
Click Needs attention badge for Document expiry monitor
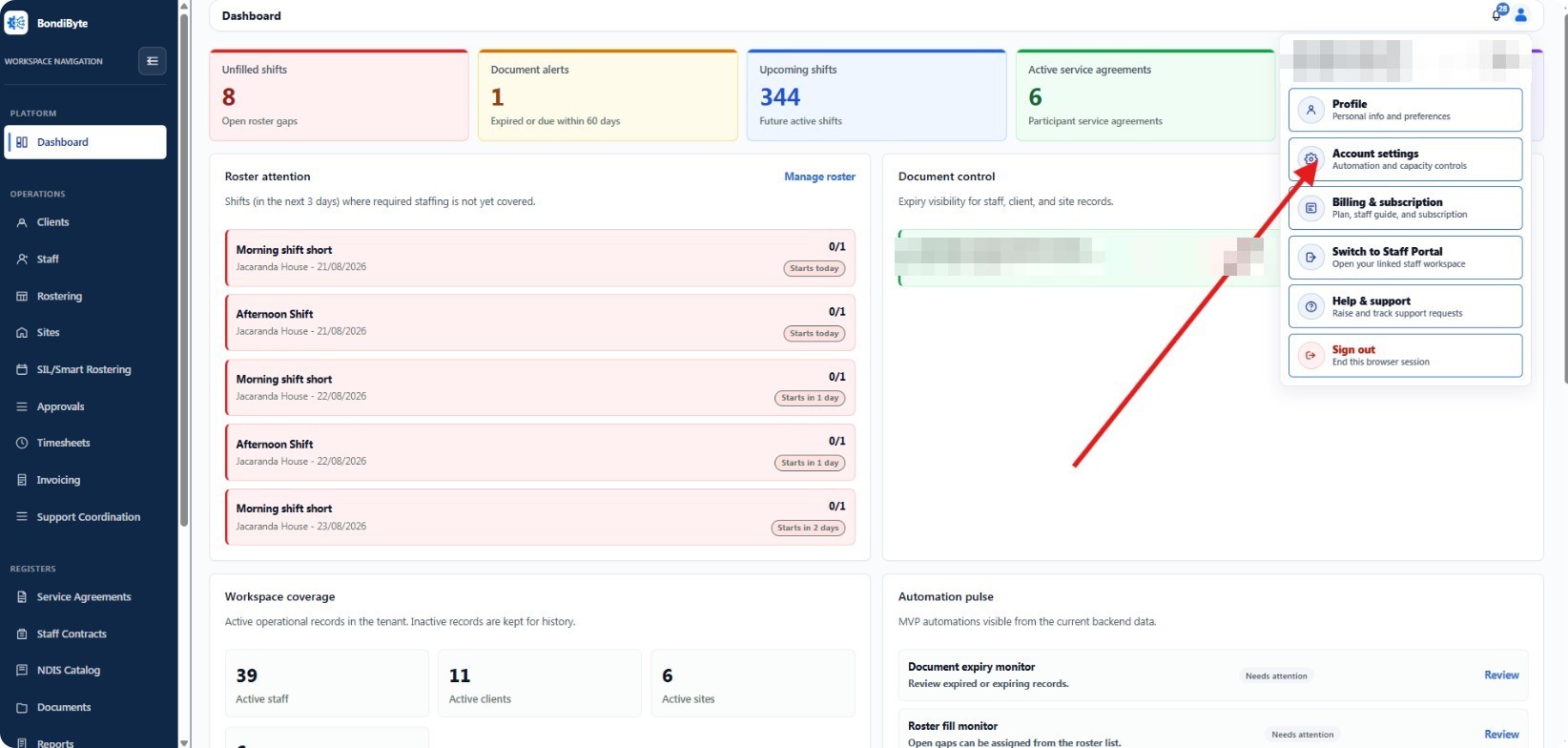coord(1276,675)
